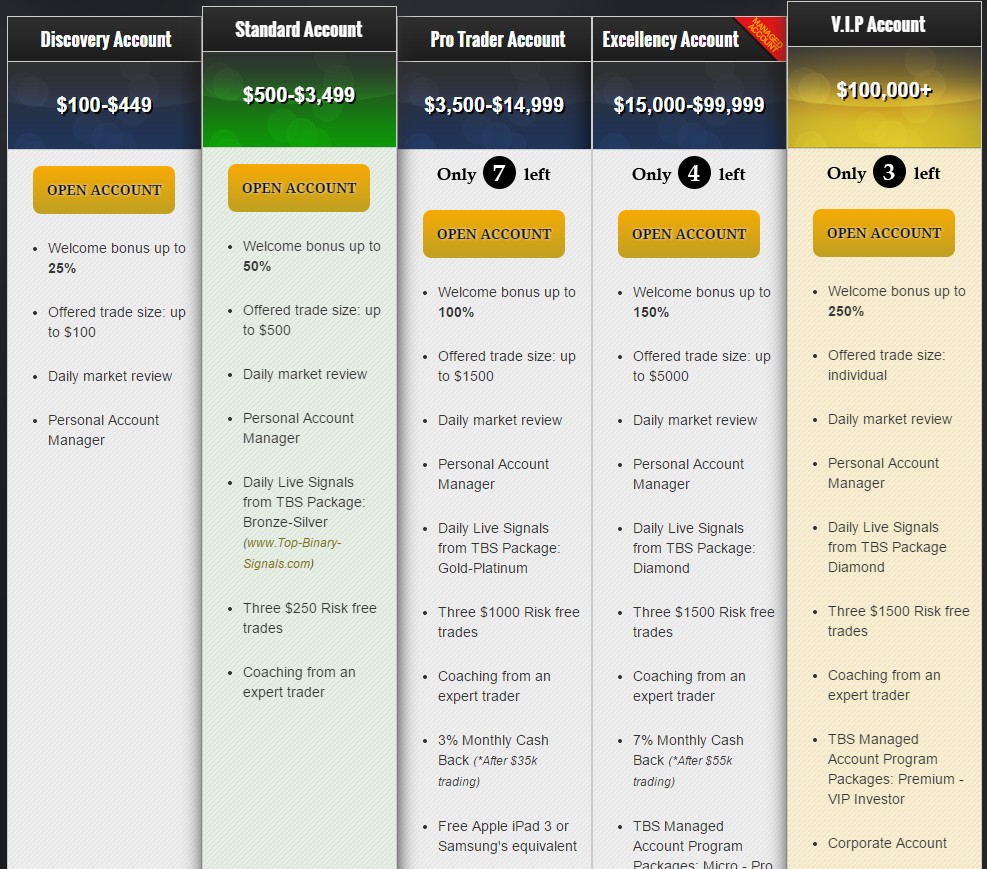This screenshot has height=869, width=987.
Task: Click 'Three $250 Risk free trades'
Action: pos(310,618)
